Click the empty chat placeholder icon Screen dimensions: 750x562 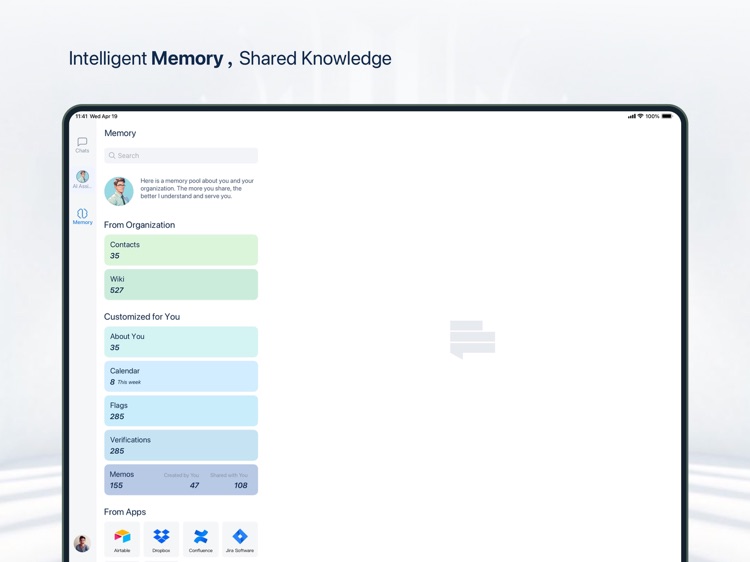pos(472,339)
